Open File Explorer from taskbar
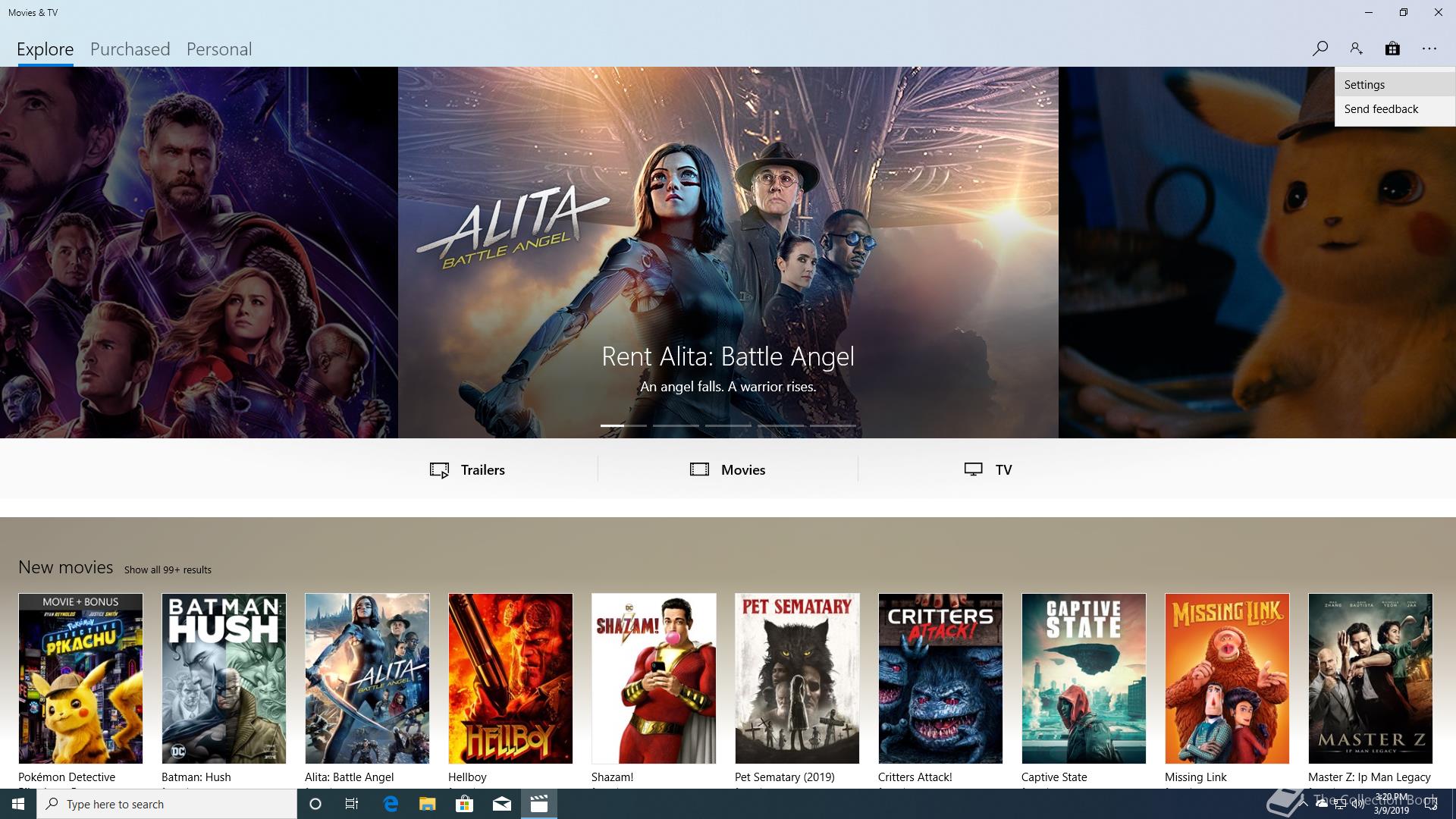1456x819 pixels. (428, 804)
